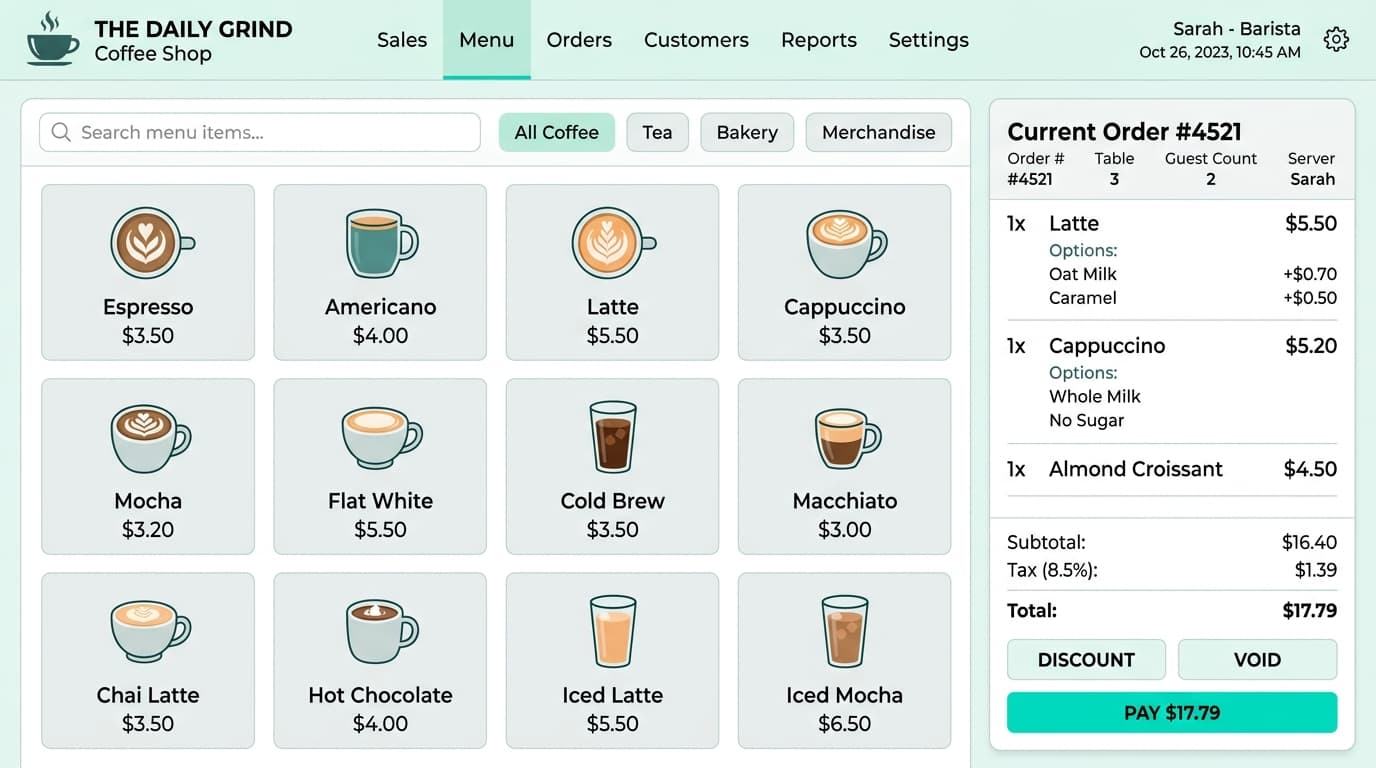Screen dimensions: 1376x768
Task: Click the No Sugar option
Action: [x=1087, y=421]
